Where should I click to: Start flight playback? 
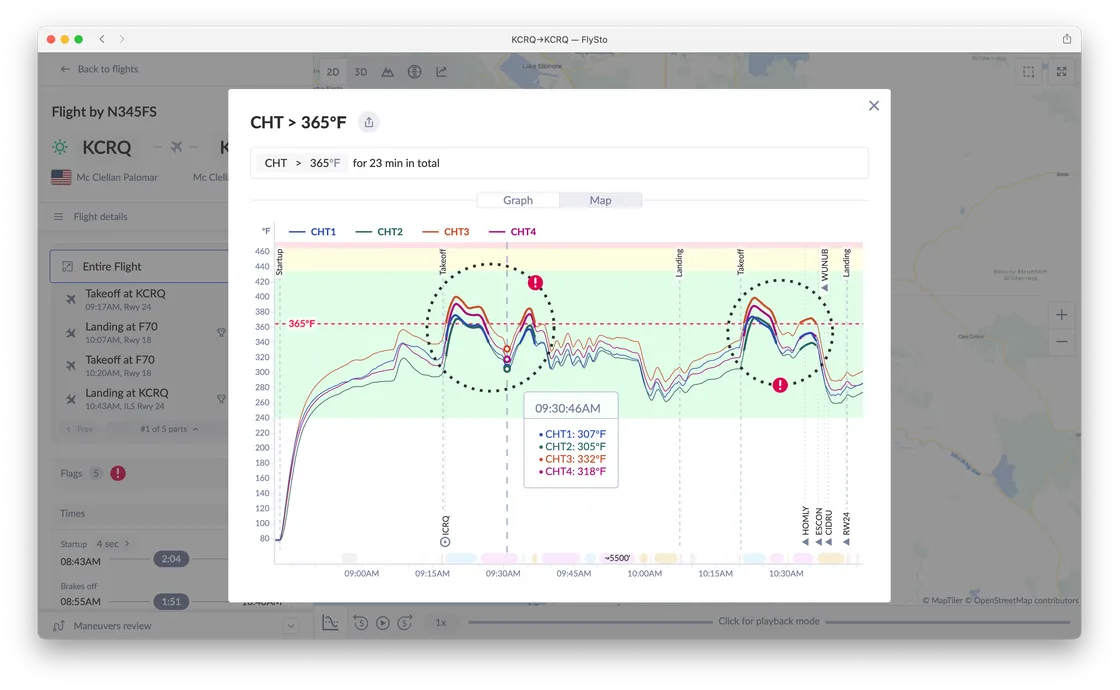[383, 623]
